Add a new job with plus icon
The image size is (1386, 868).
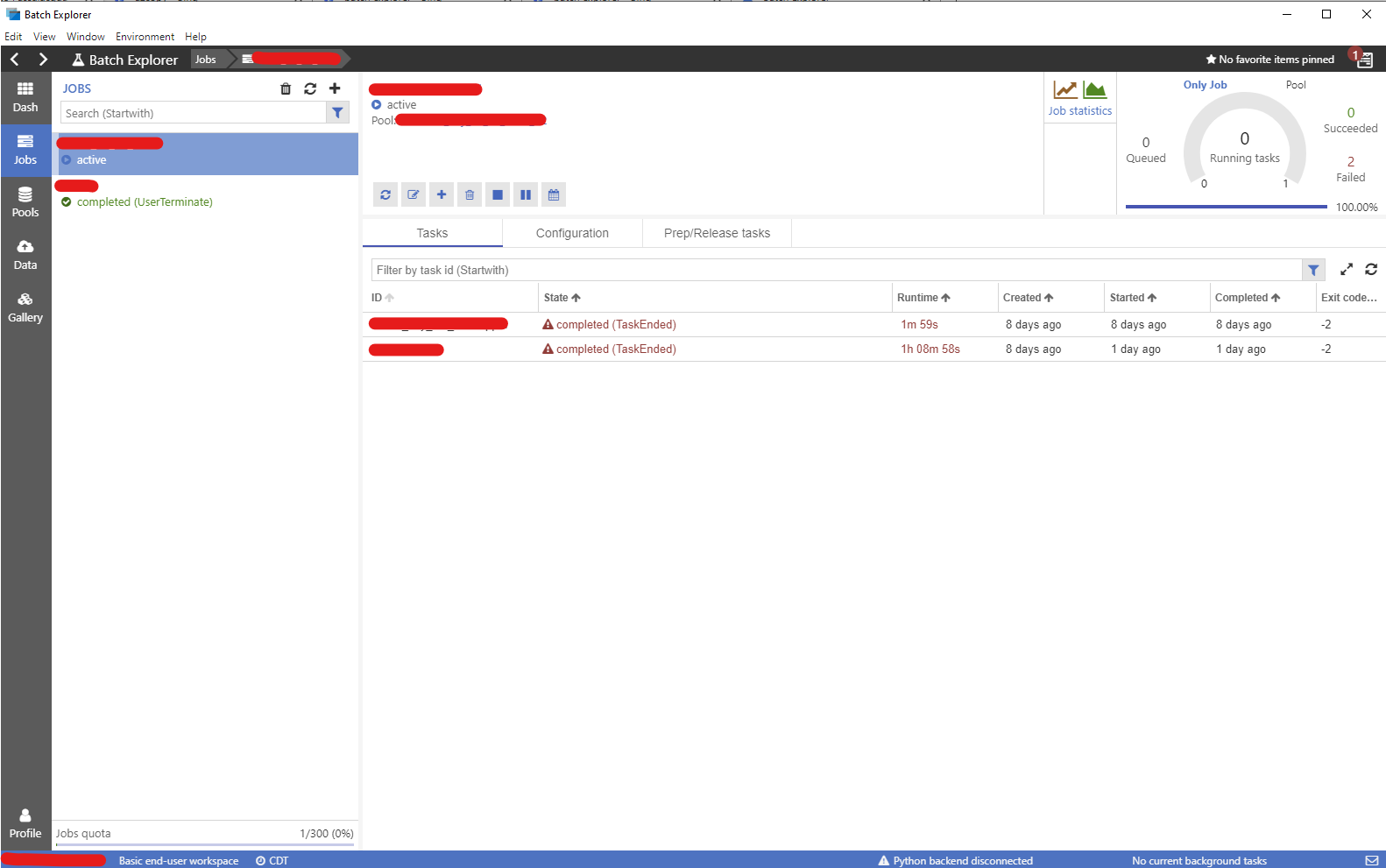pyautogui.click(x=335, y=88)
